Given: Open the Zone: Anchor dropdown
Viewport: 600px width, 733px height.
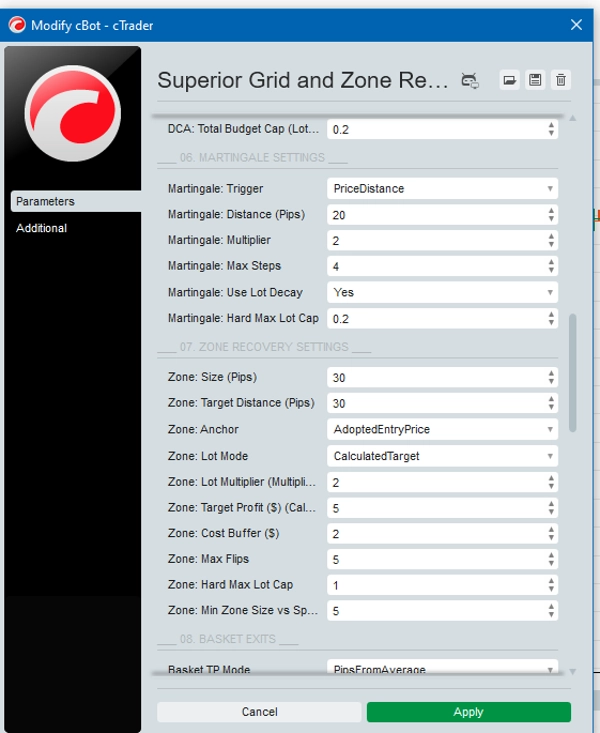Looking at the screenshot, I should 442,430.
